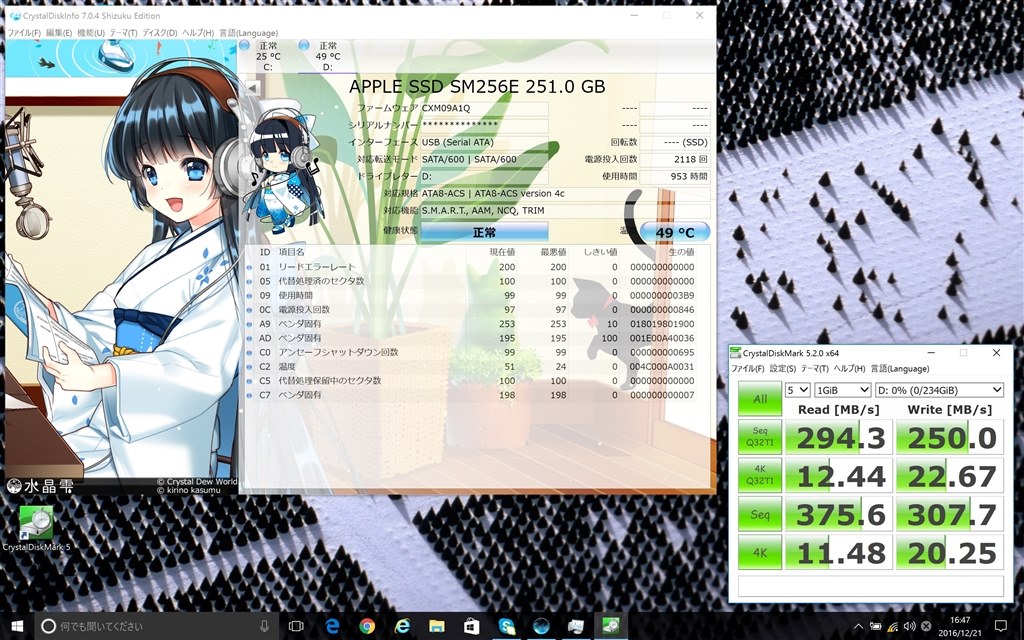Open Skype from taskbar
Image resolution: width=1024 pixels, height=640 pixels.
[x=506, y=626]
